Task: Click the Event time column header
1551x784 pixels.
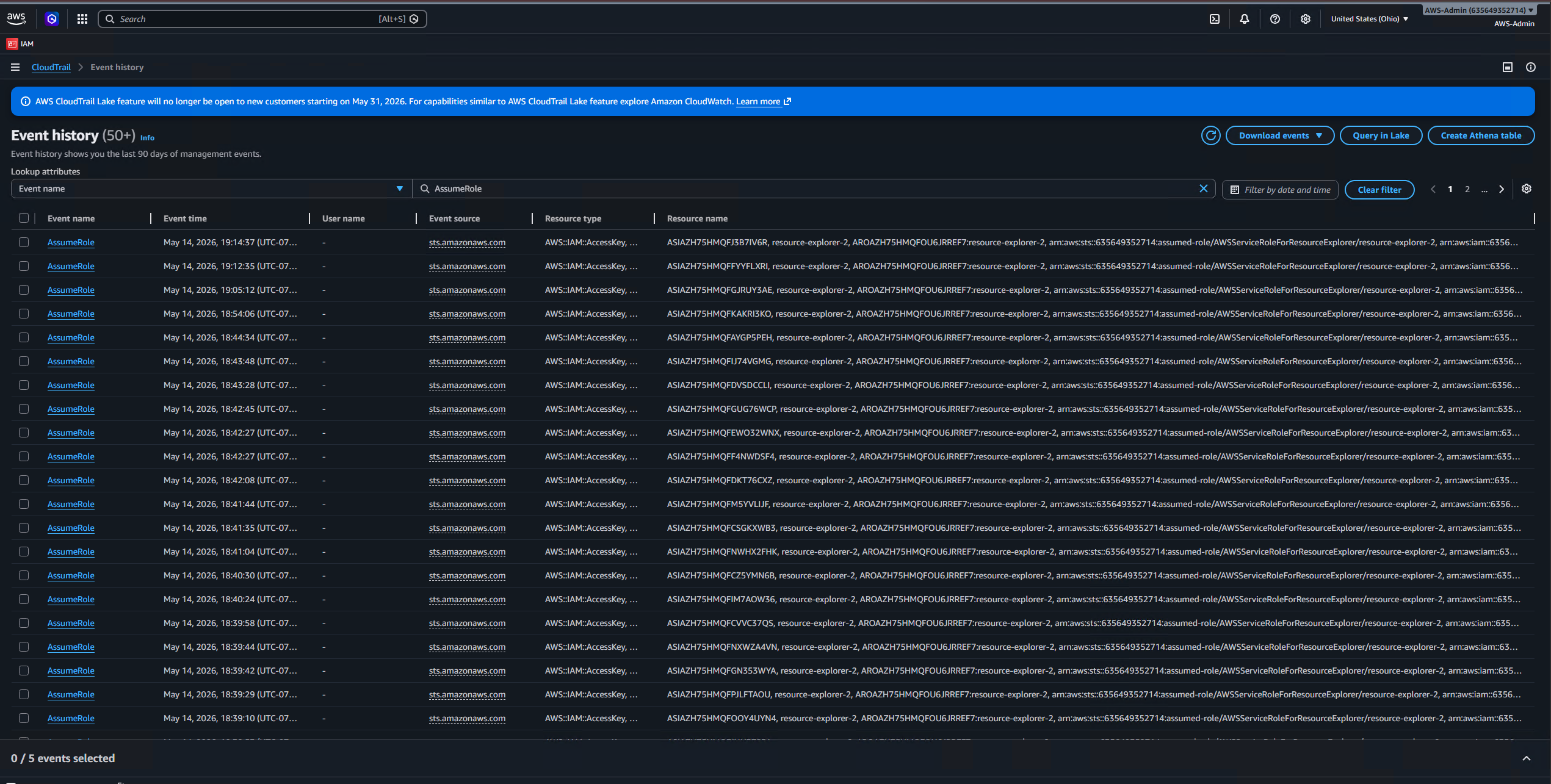Action: pyautogui.click(x=185, y=218)
